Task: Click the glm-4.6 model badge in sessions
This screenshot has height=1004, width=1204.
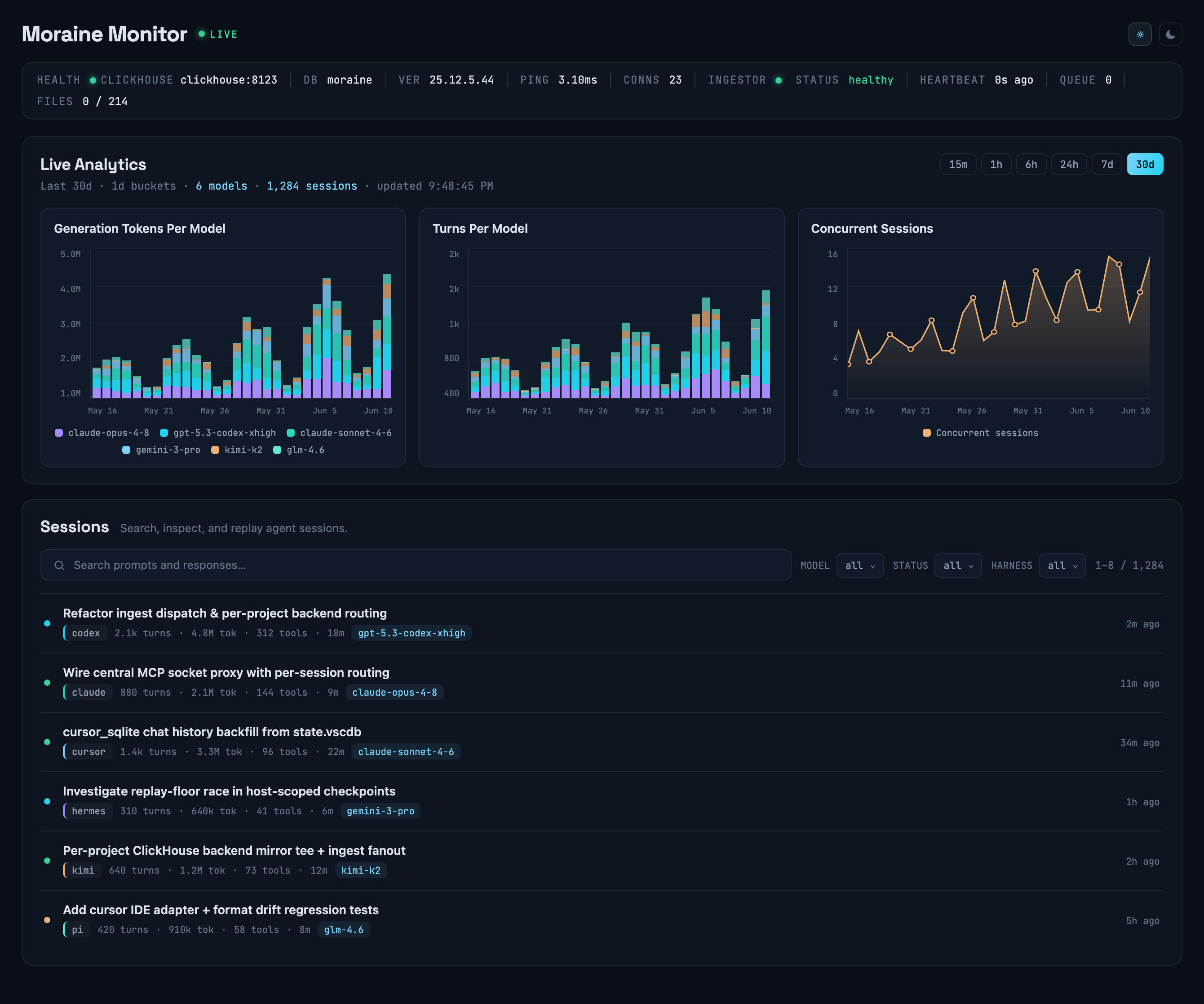Action: (343, 930)
